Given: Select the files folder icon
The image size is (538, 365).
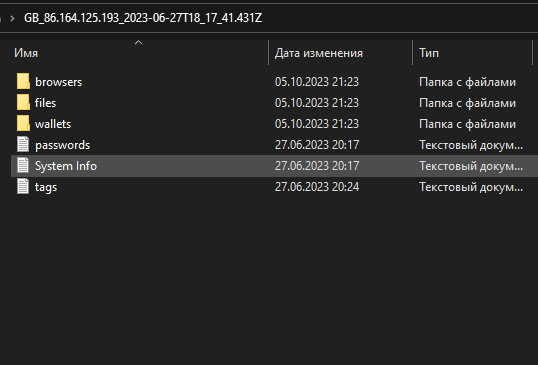Looking at the screenshot, I should point(23,103).
